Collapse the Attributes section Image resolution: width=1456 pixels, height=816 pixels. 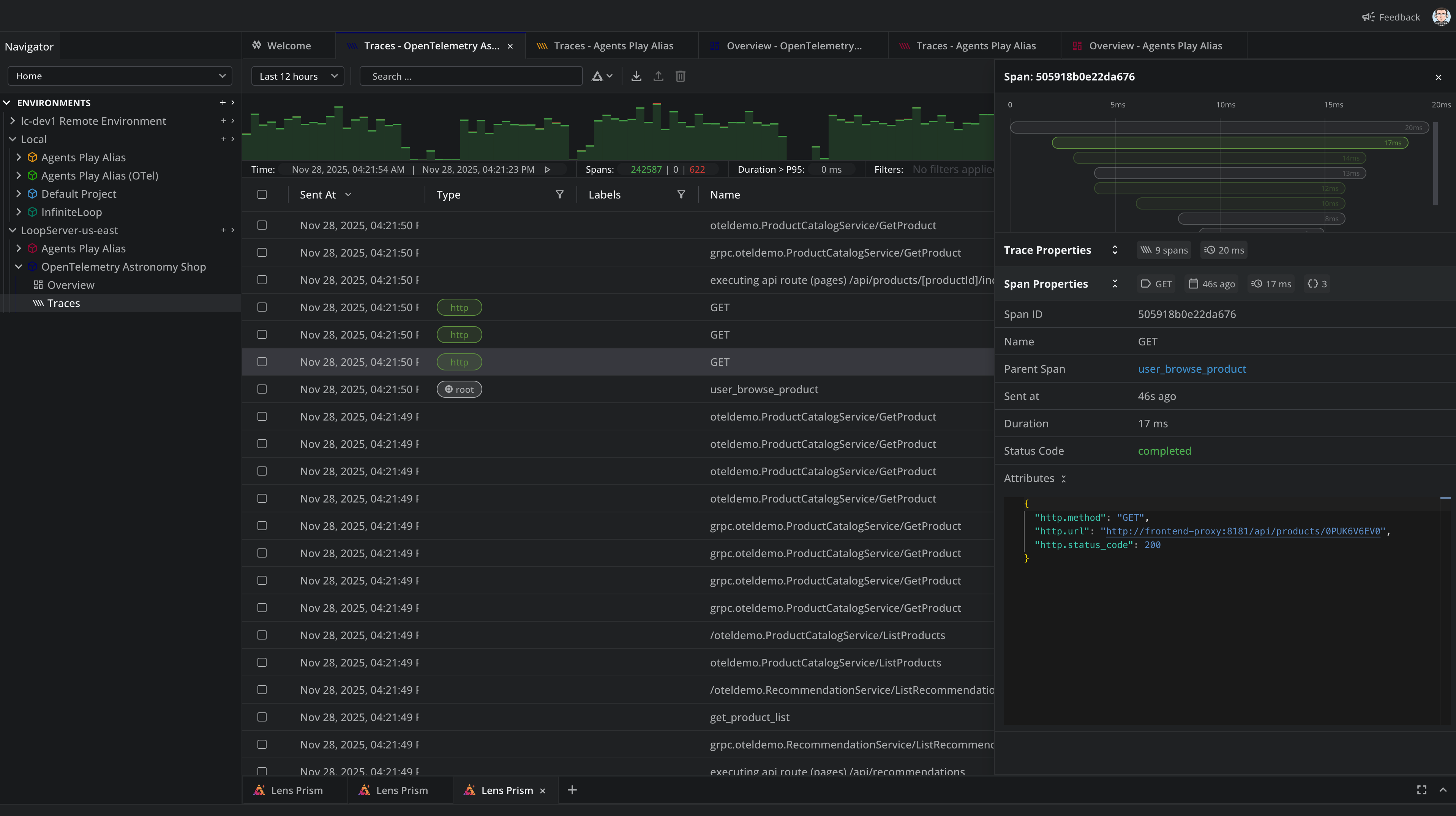[1063, 478]
